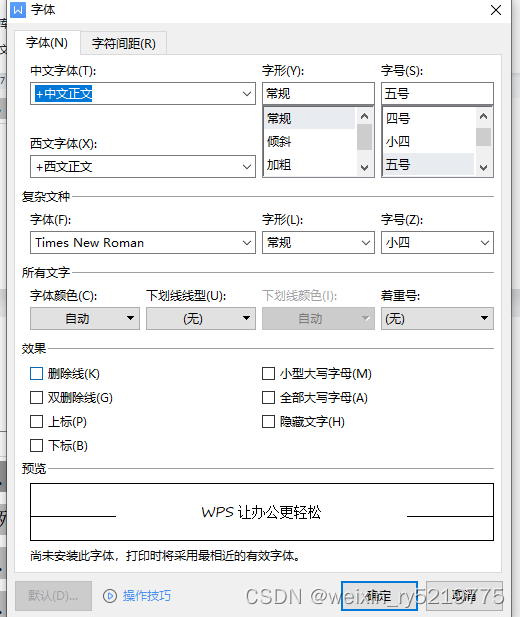Click the 字号(S) input field showing 五号

tap(437, 94)
